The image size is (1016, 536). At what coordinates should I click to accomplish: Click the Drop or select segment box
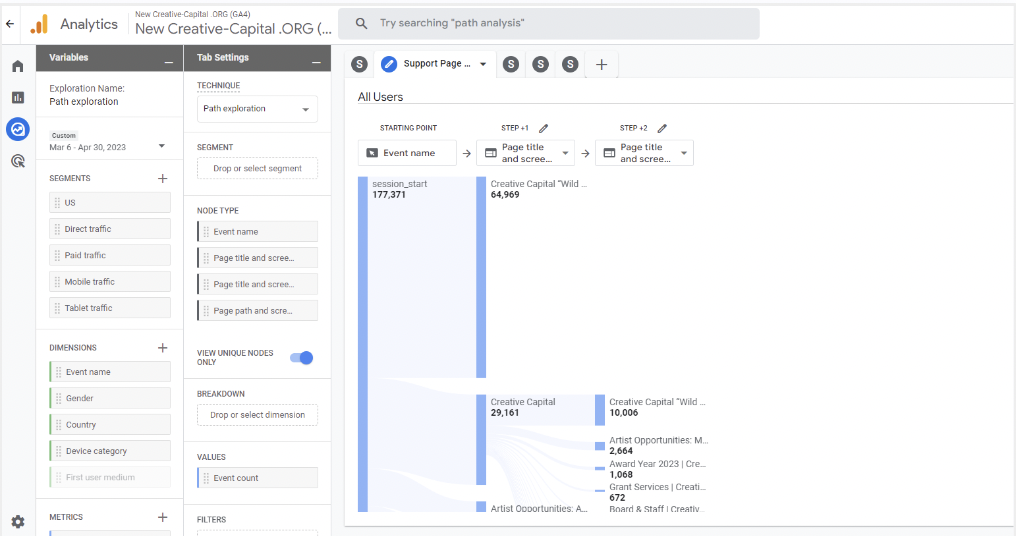click(x=257, y=169)
